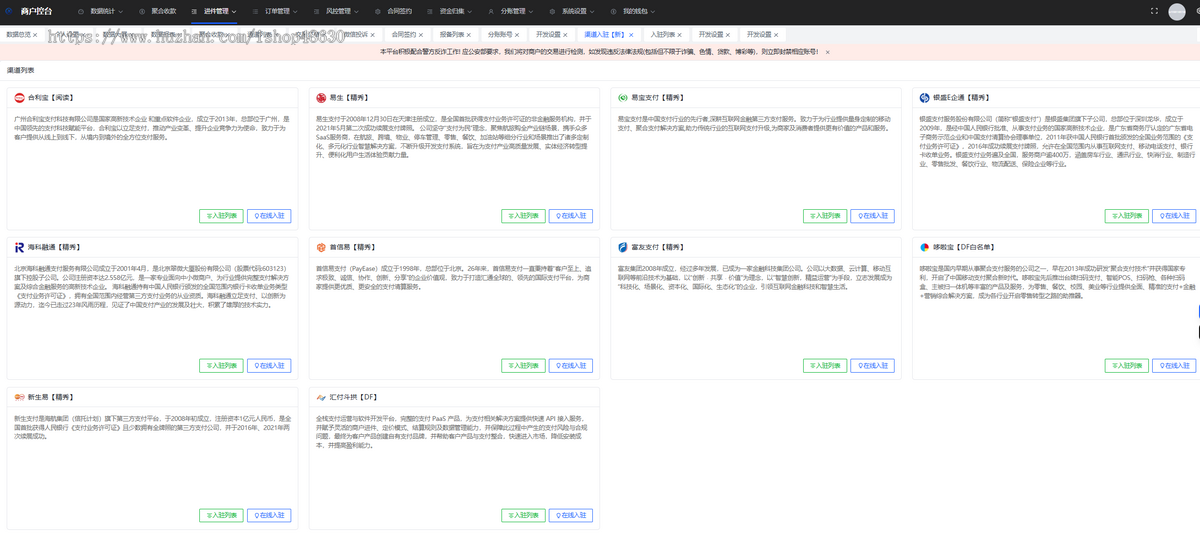
Task: Close the 报备列表 tab
Action: point(469,34)
